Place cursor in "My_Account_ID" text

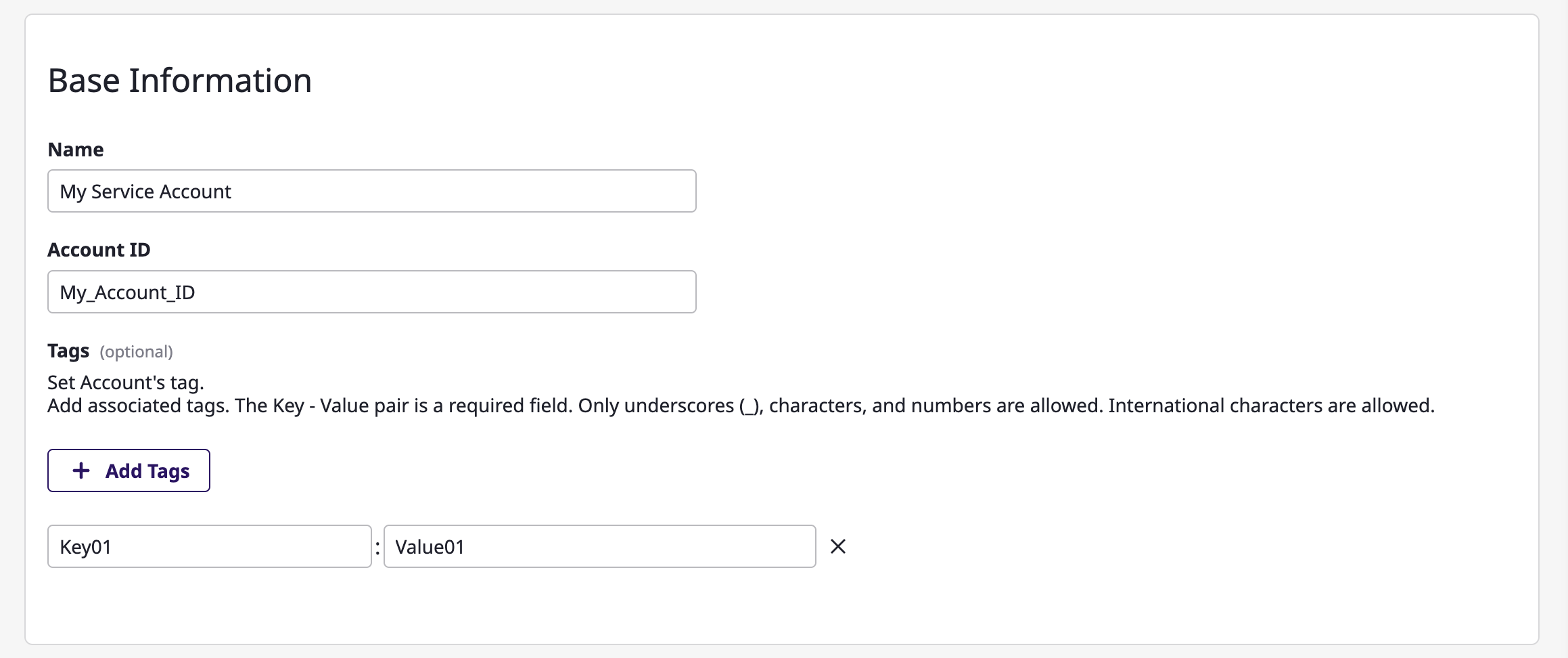pos(127,292)
